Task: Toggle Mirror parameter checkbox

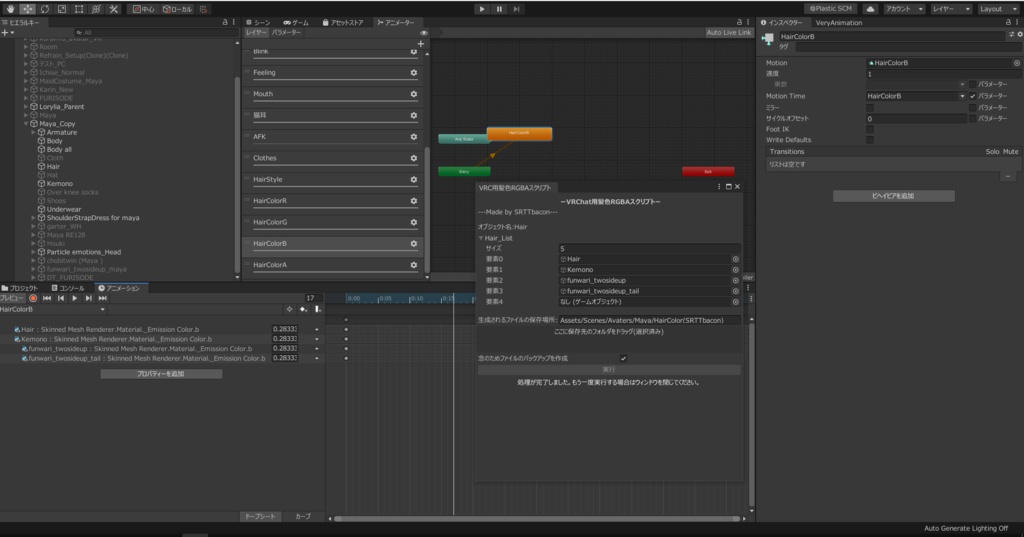Action: tap(972, 108)
